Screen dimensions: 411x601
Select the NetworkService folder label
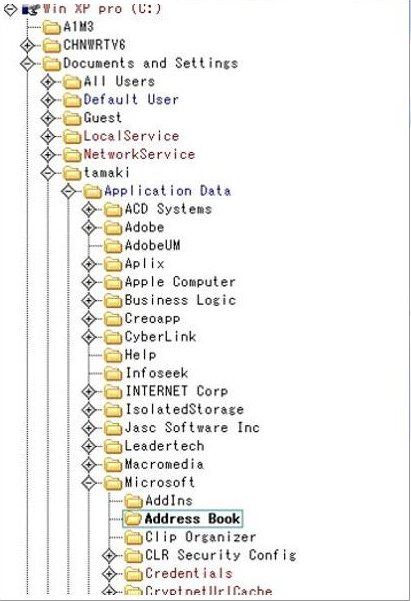coord(139,154)
